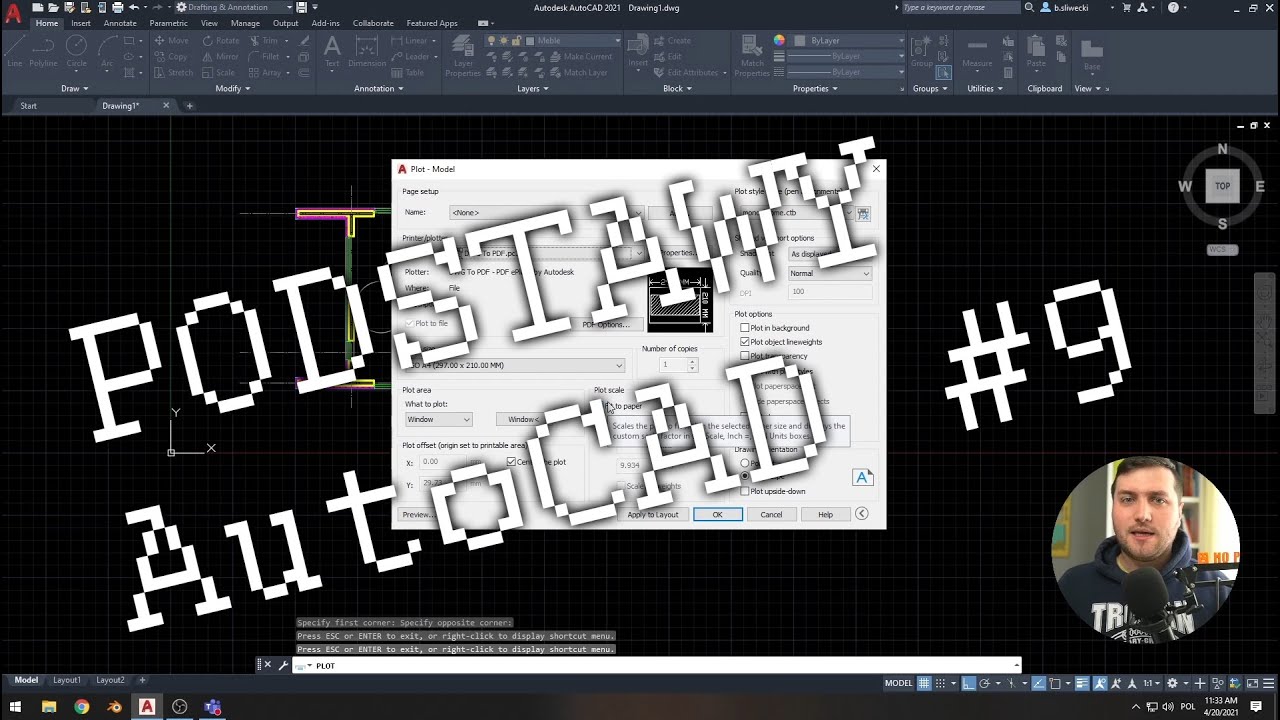Switch to the Parametric ribbon tab

coord(168,23)
